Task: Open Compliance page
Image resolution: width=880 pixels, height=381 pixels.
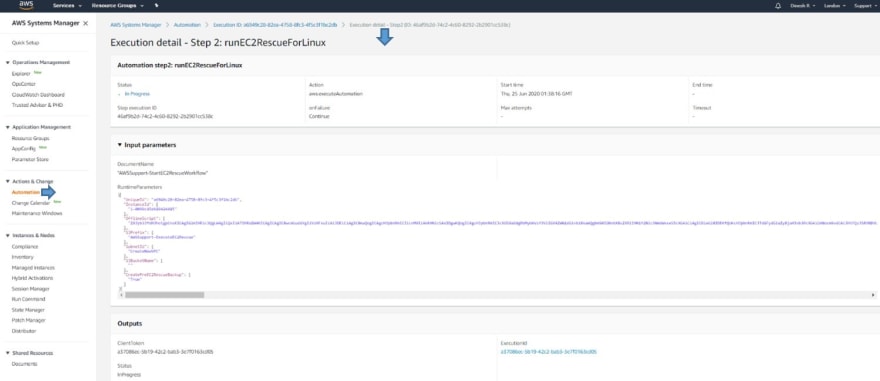Action: click(x=25, y=246)
